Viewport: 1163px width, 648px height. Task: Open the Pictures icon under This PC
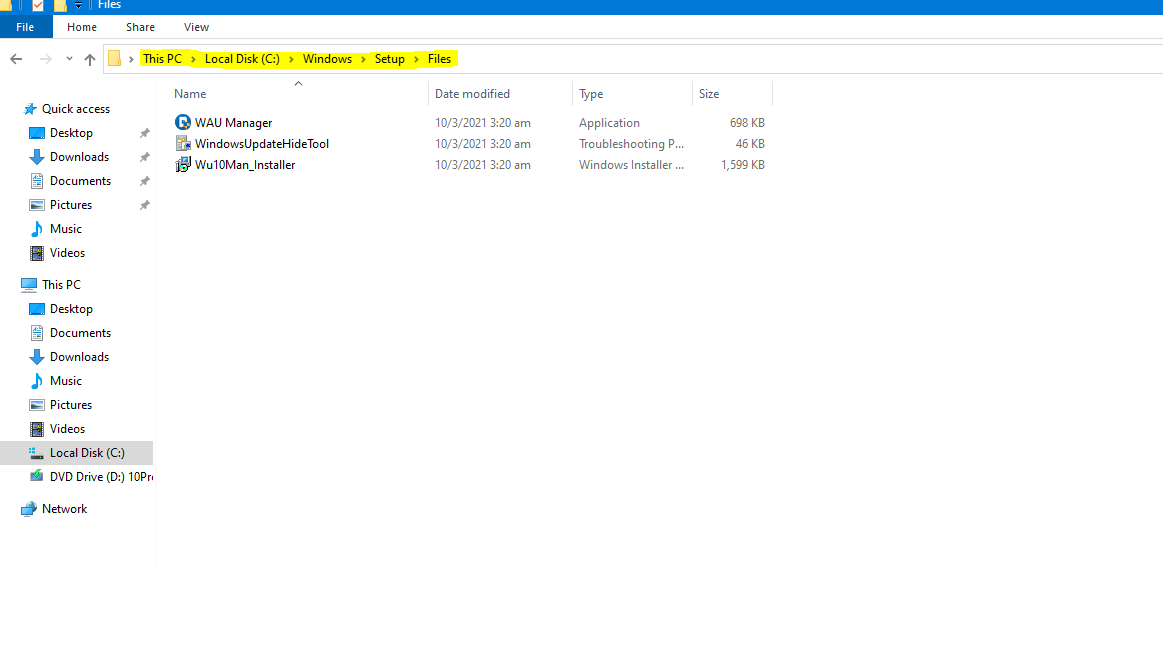click(x=36, y=405)
